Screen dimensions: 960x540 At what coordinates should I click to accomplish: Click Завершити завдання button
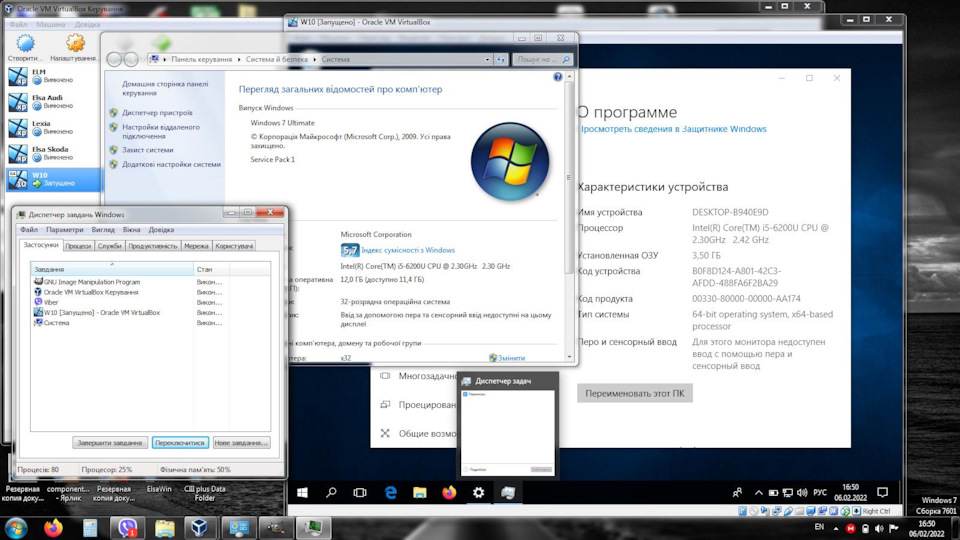click(x=110, y=442)
